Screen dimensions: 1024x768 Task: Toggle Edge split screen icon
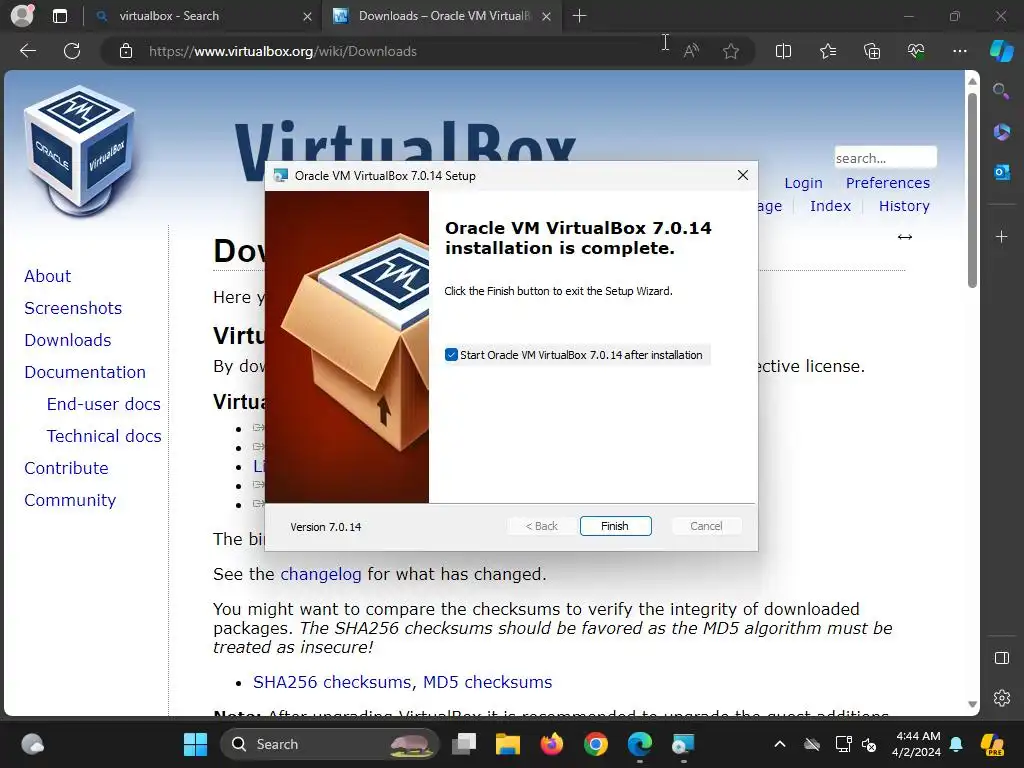pos(783,51)
